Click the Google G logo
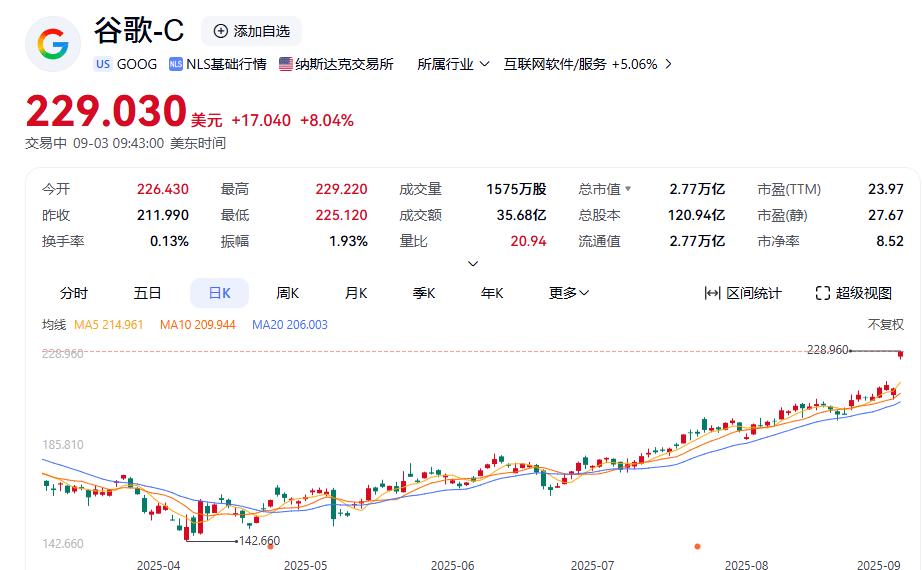922x570 pixels. [52, 45]
